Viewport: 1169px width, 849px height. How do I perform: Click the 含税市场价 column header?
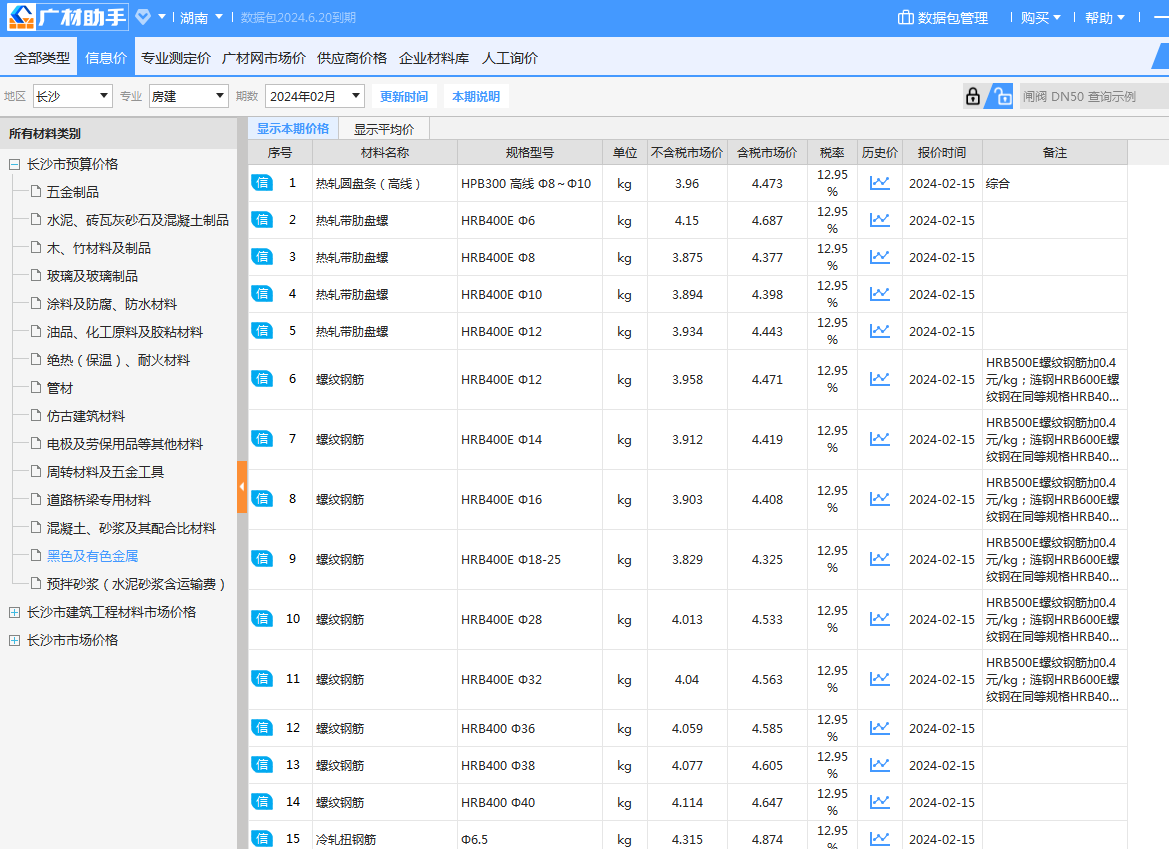coord(767,152)
